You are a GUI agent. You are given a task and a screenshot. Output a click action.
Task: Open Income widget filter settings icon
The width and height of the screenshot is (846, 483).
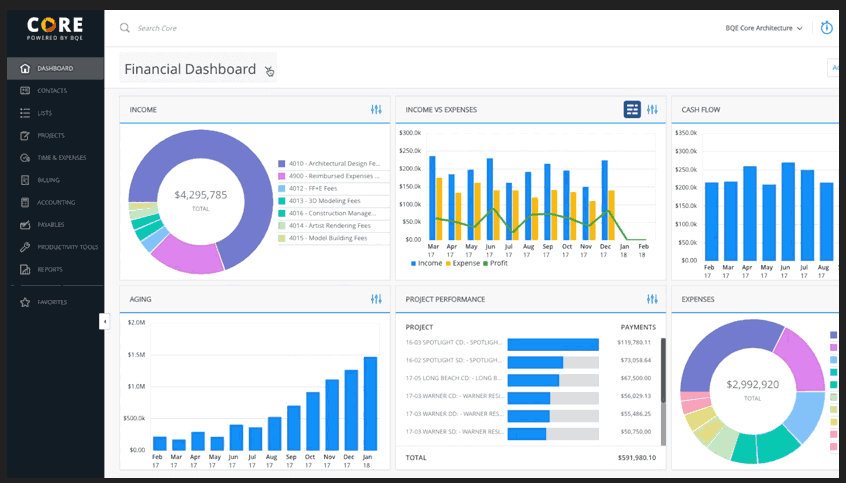coord(376,109)
